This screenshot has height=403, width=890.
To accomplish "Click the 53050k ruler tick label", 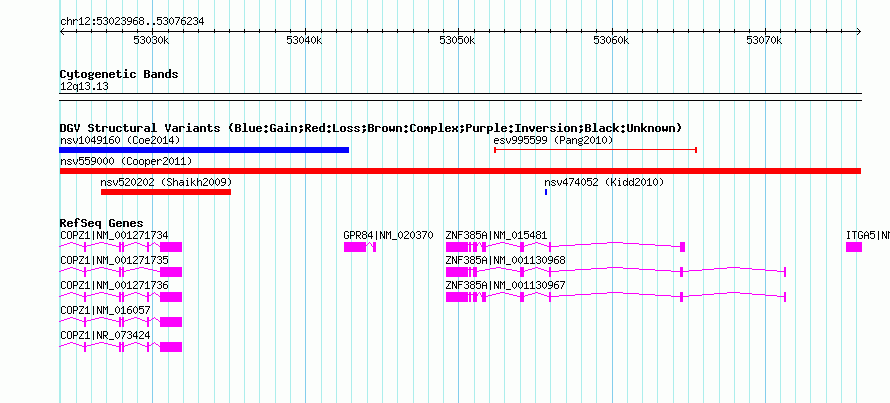I will point(457,40).
